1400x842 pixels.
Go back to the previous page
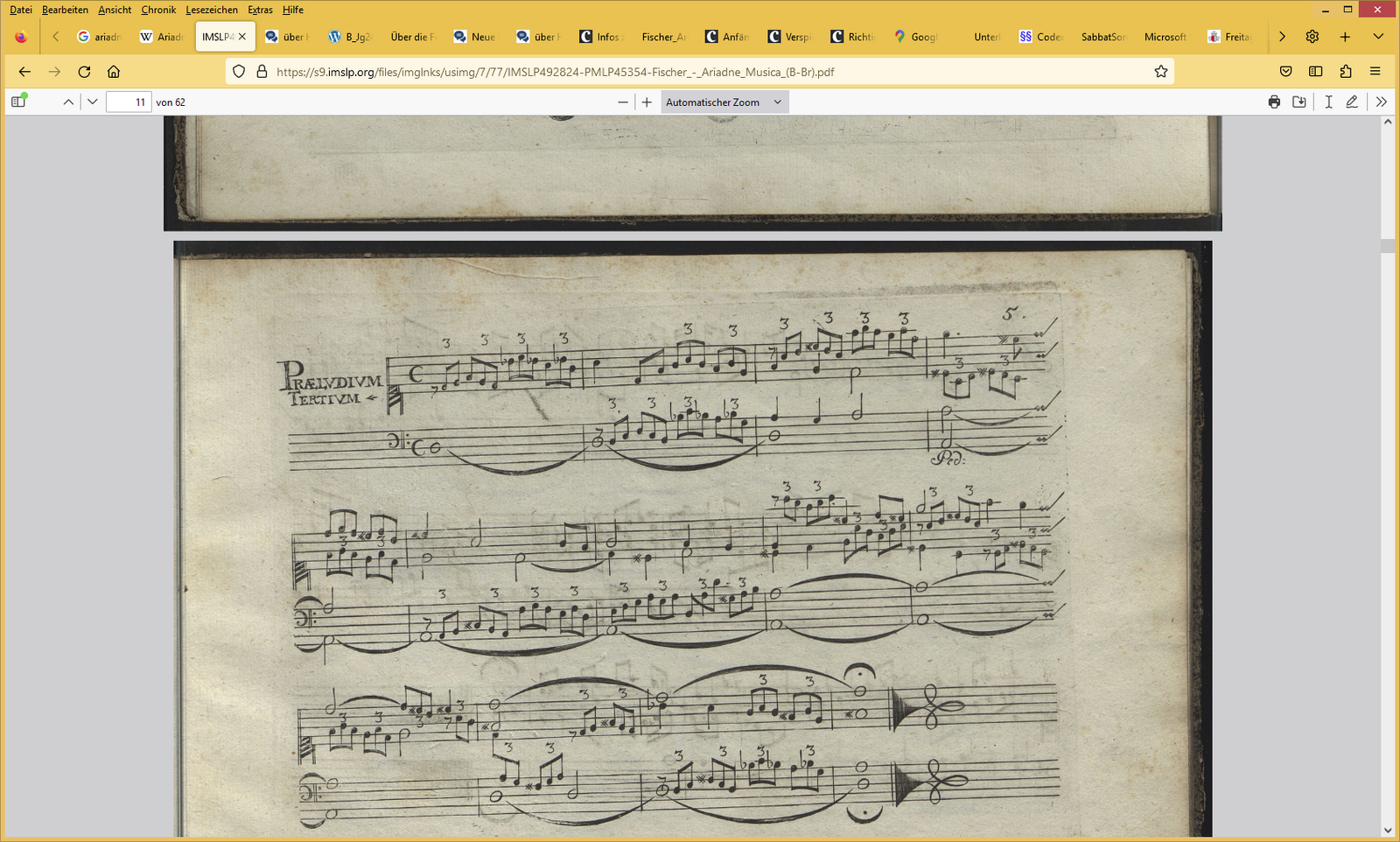coord(24,72)
